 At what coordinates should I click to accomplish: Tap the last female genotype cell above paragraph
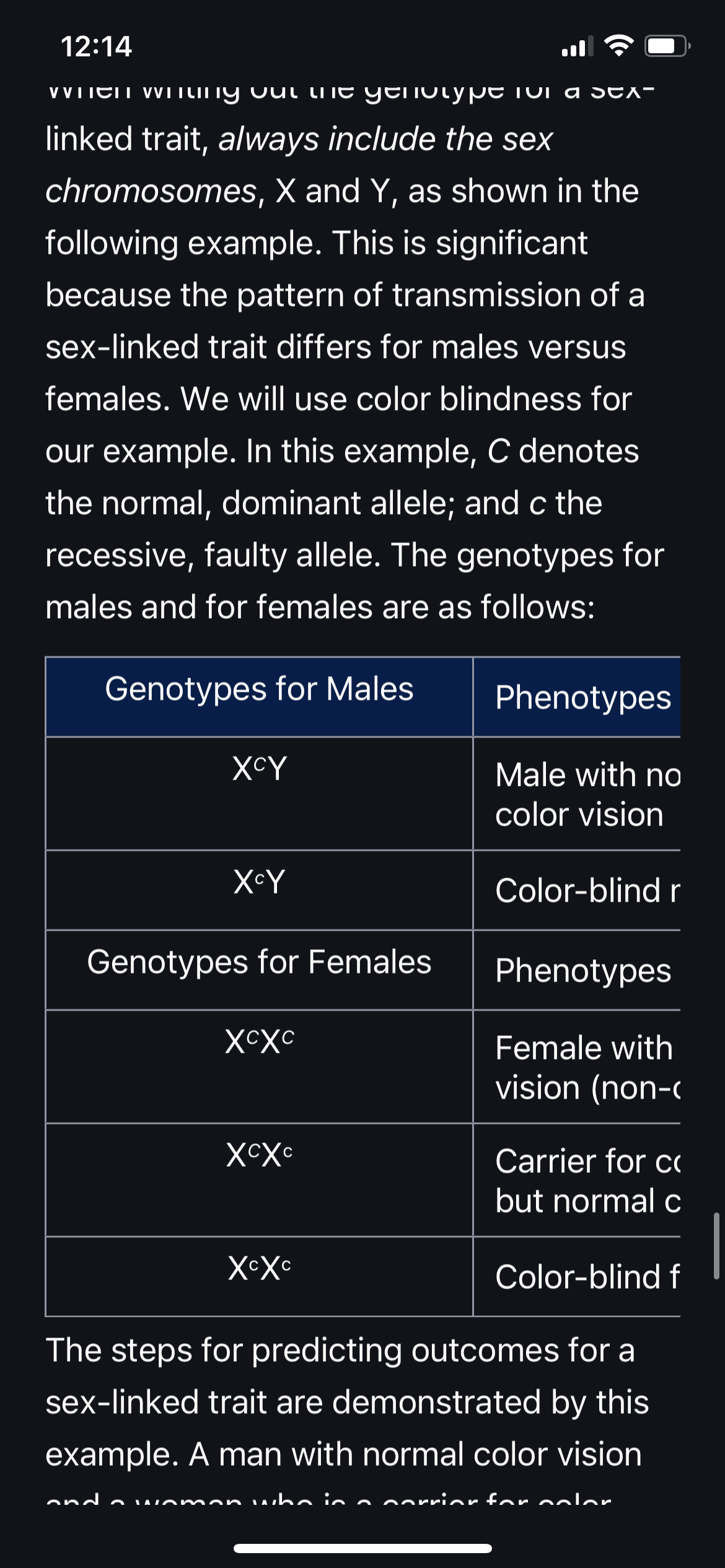tap(259, 1276)
